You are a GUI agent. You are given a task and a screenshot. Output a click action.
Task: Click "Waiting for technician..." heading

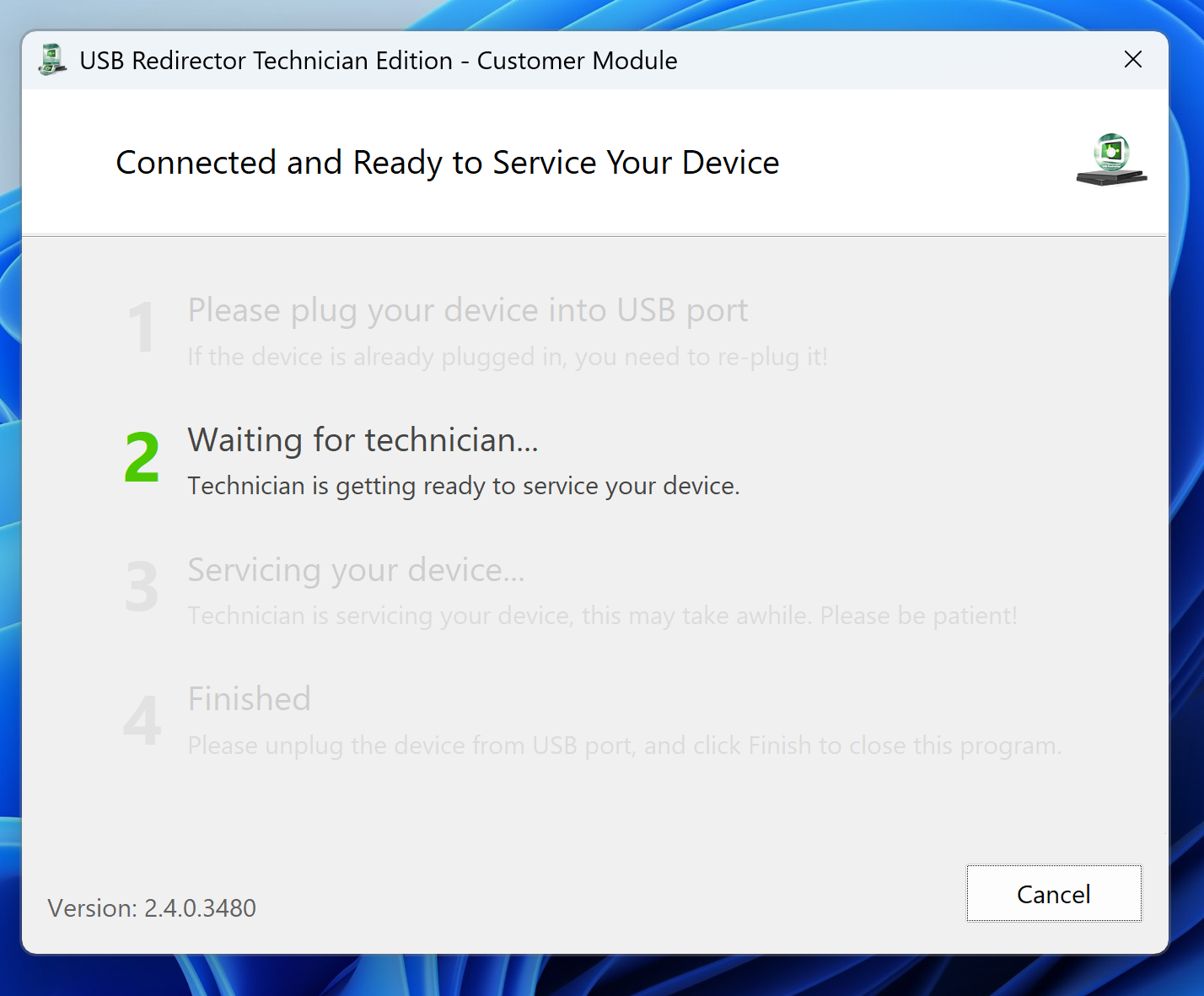[363, 440]
